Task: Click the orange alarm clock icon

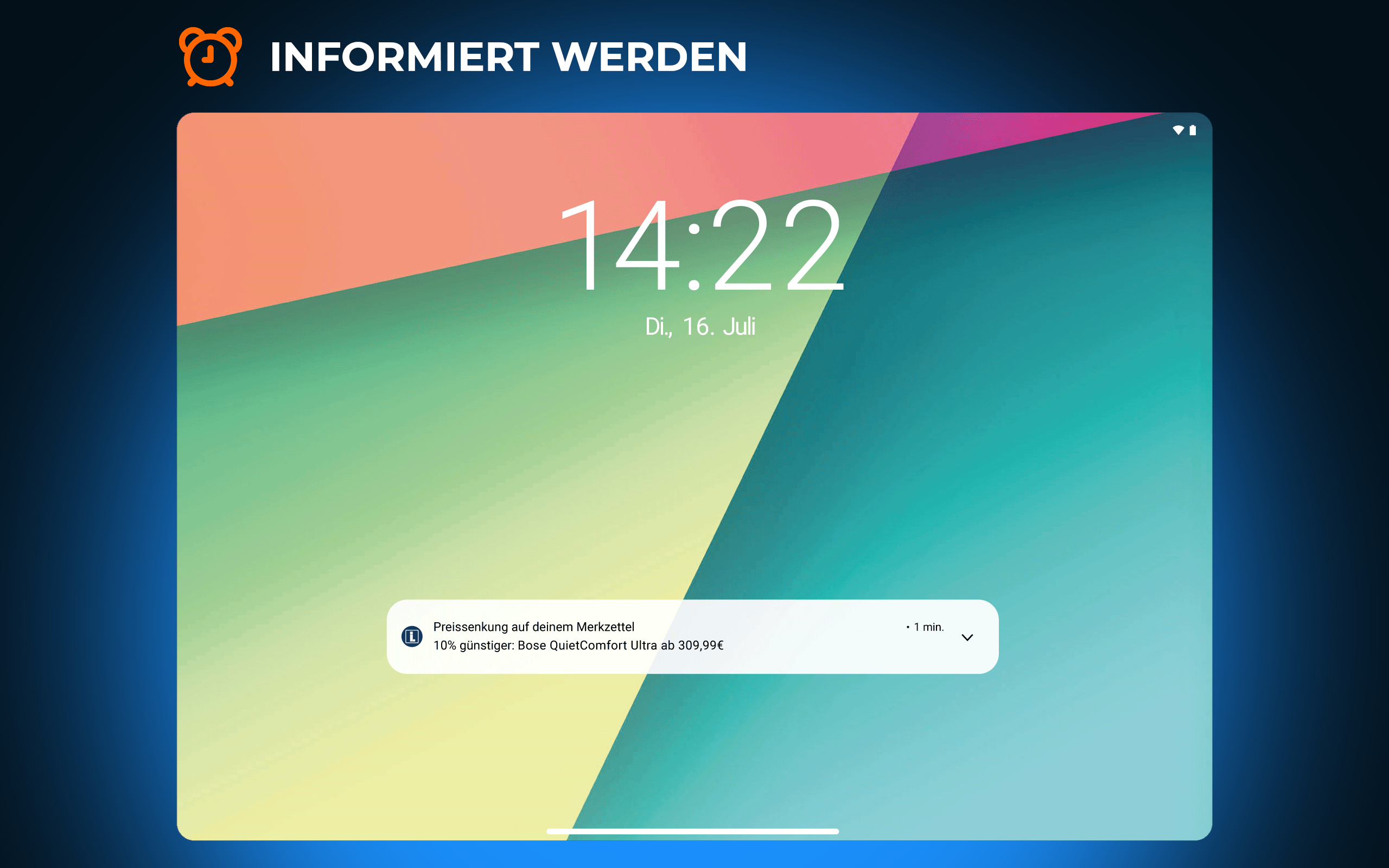Action: [210, 56]
